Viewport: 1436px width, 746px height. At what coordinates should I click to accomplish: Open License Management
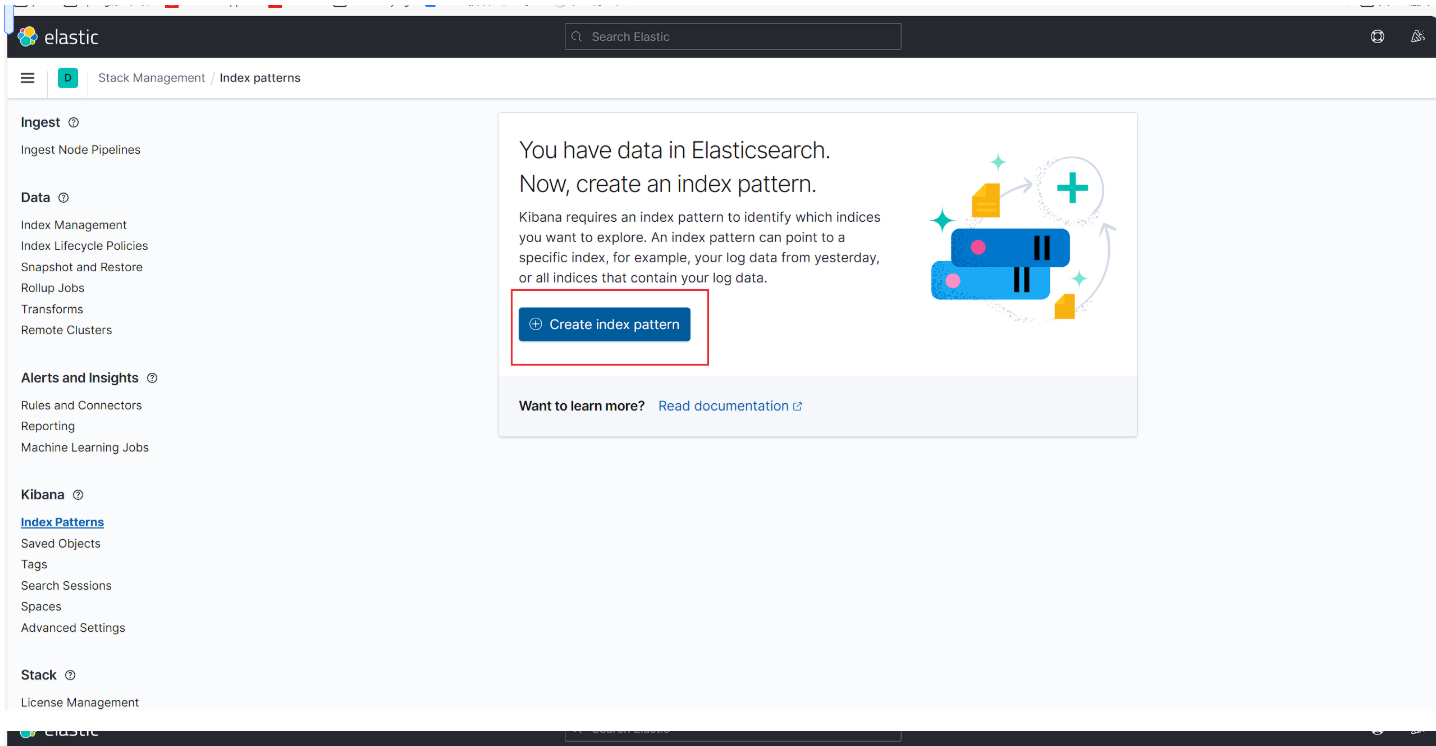(x=80, y=703)
